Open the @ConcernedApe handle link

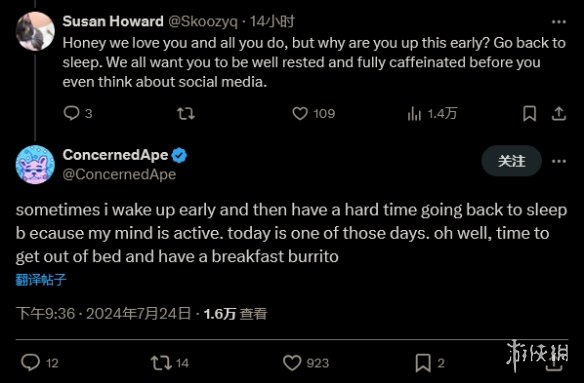pyautogui.click(x=119, y=174)
